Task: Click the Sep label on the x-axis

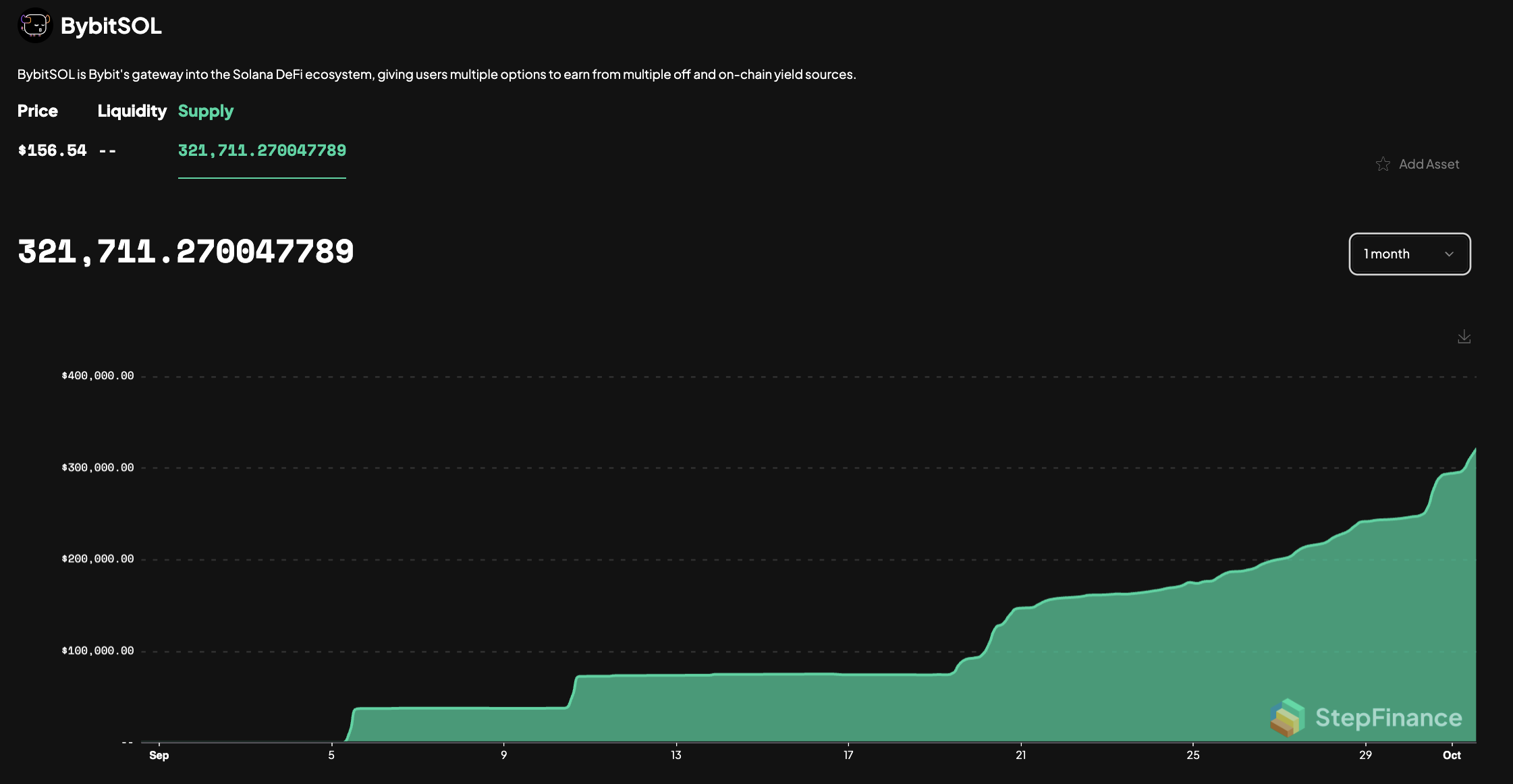Action: point(159,755)
